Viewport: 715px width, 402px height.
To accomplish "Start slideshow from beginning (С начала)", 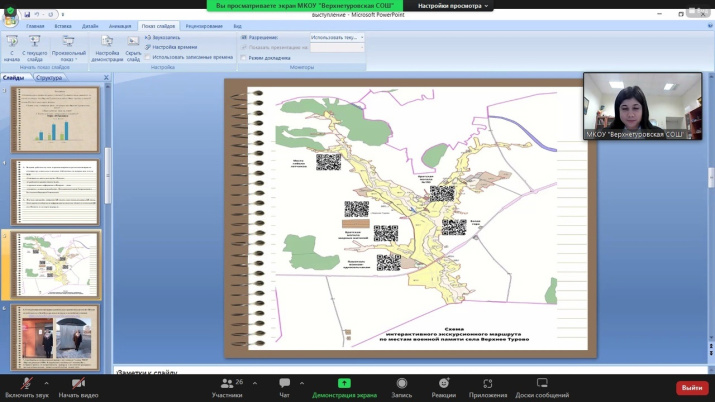I will click(12, 44).
